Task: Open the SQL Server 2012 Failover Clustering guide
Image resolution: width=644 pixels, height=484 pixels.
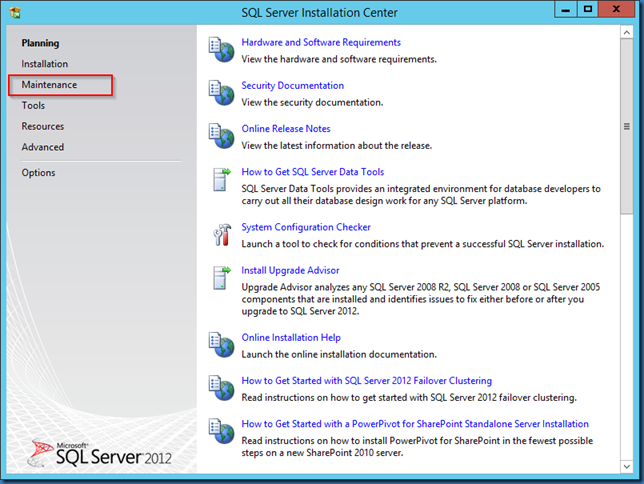Action: click(366, 380)
